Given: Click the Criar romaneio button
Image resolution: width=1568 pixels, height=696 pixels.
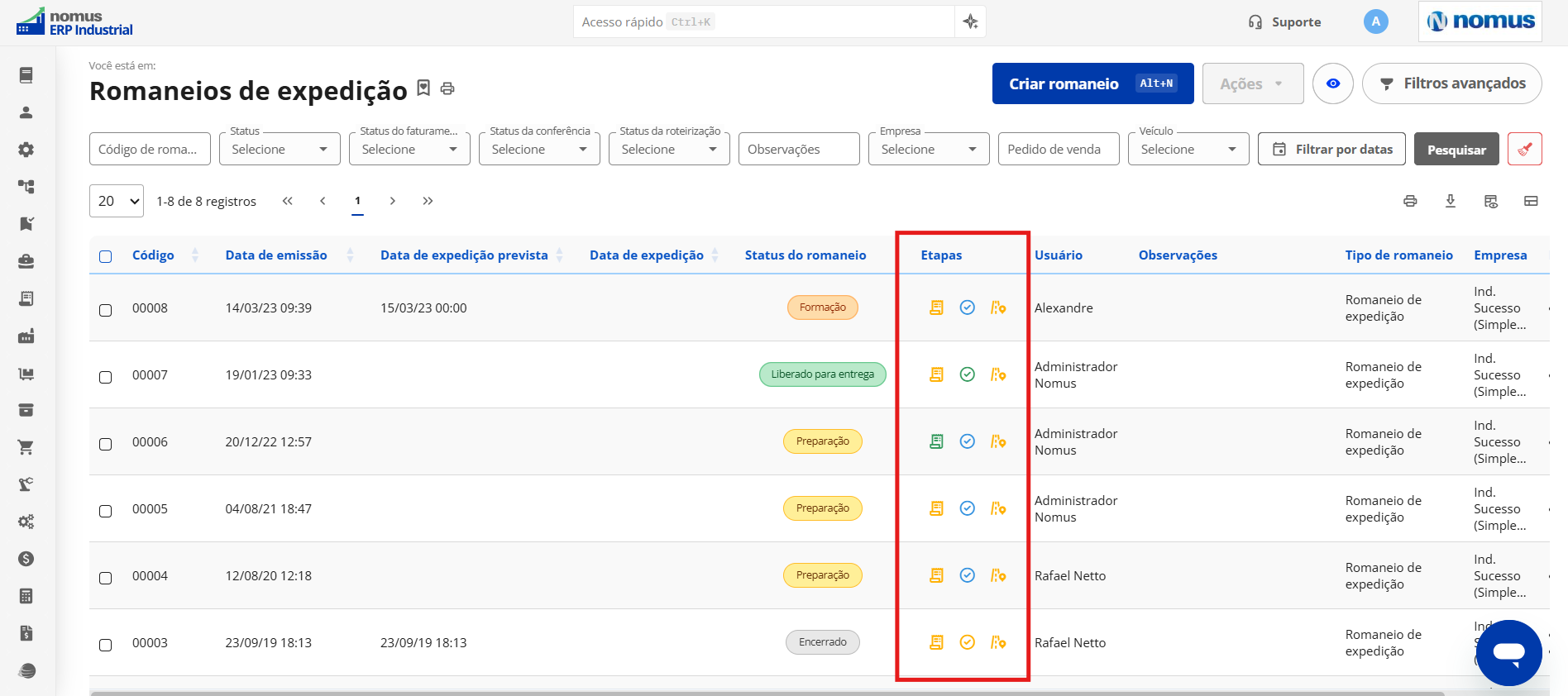Looking at the screenshot, I should click(x=1092, y=83).
